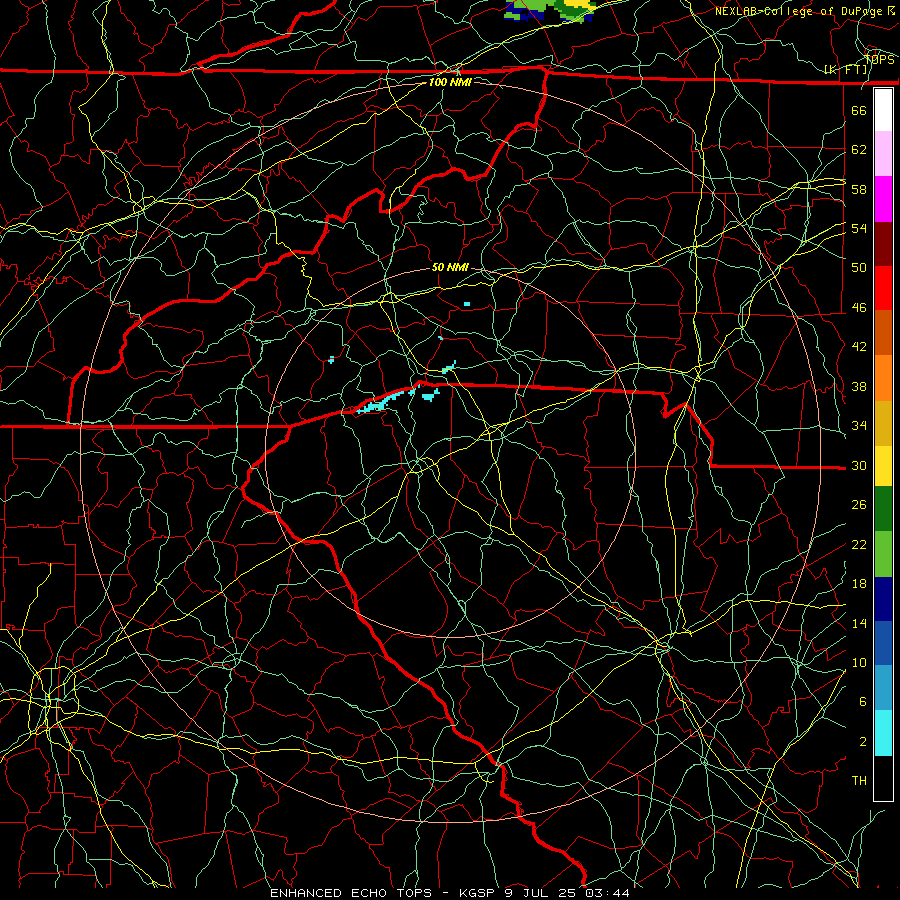Click the 42 label on the scale
Viewport: 900px width, 900px height.
click(x=859, y=346)
